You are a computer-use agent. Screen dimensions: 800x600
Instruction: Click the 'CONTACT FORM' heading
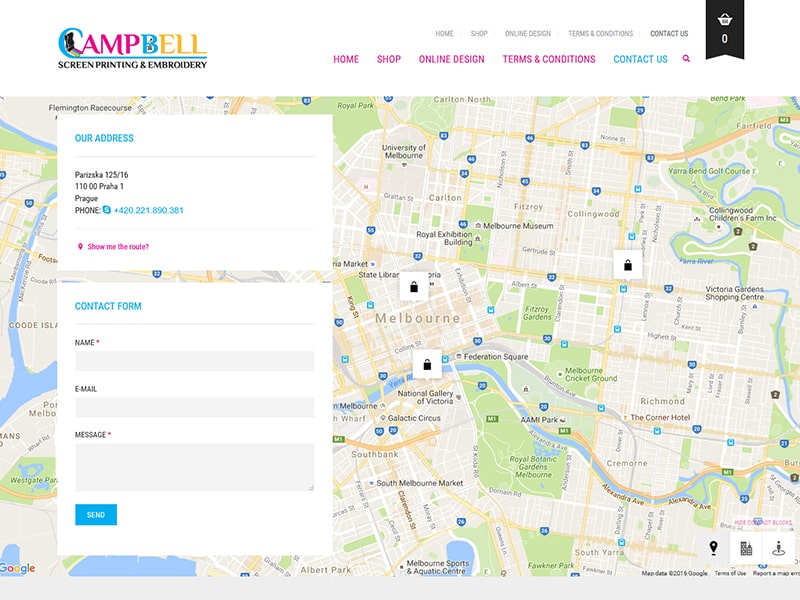108,306
